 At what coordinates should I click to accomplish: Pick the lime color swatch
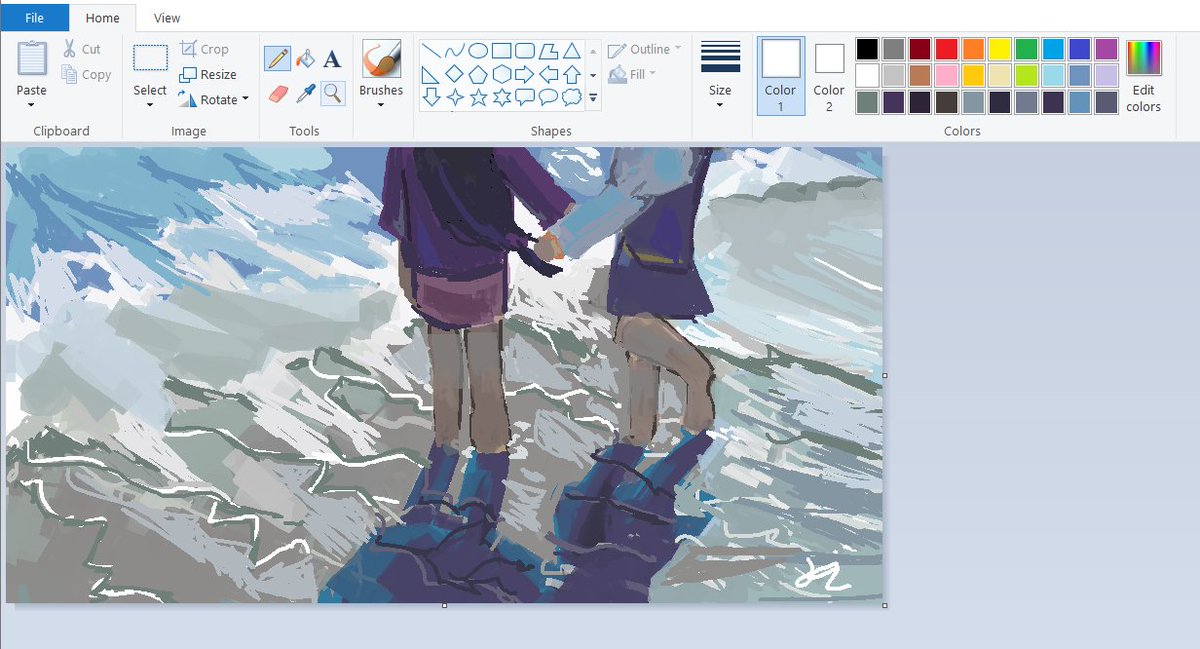1027,75
